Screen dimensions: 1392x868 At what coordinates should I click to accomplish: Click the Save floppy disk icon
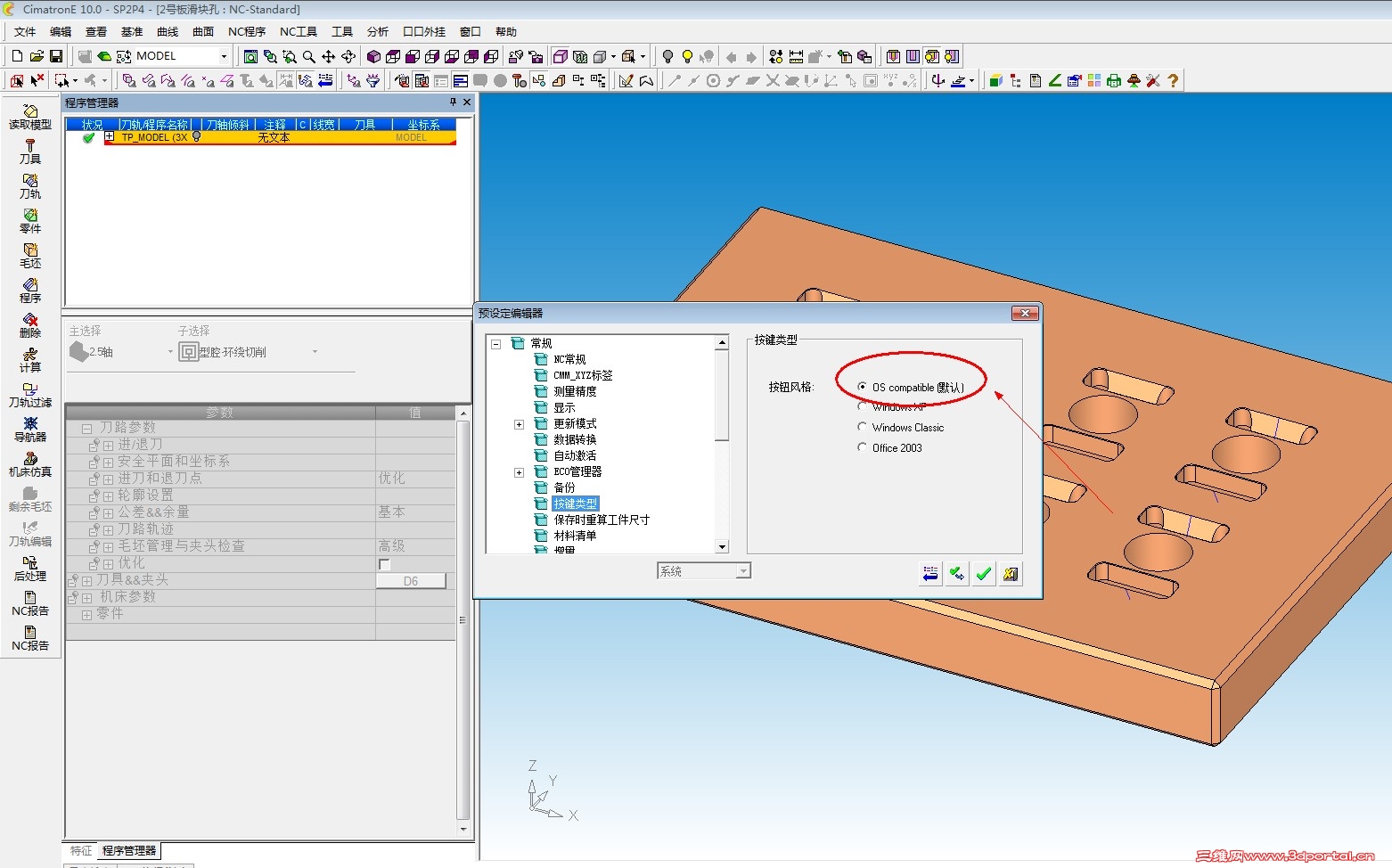(55, 56)
